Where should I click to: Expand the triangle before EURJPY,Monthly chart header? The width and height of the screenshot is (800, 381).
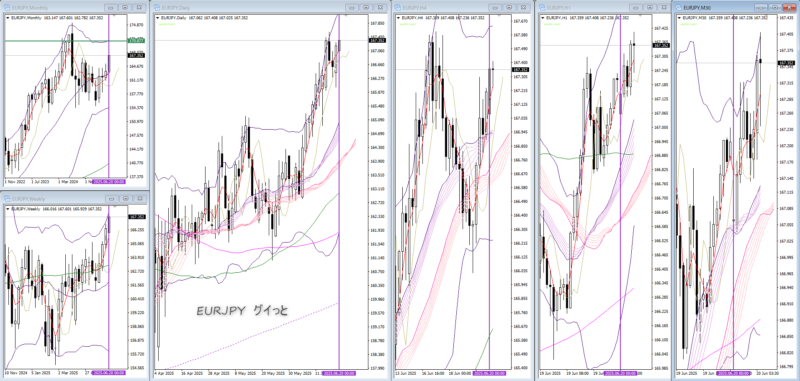[8, 18]
